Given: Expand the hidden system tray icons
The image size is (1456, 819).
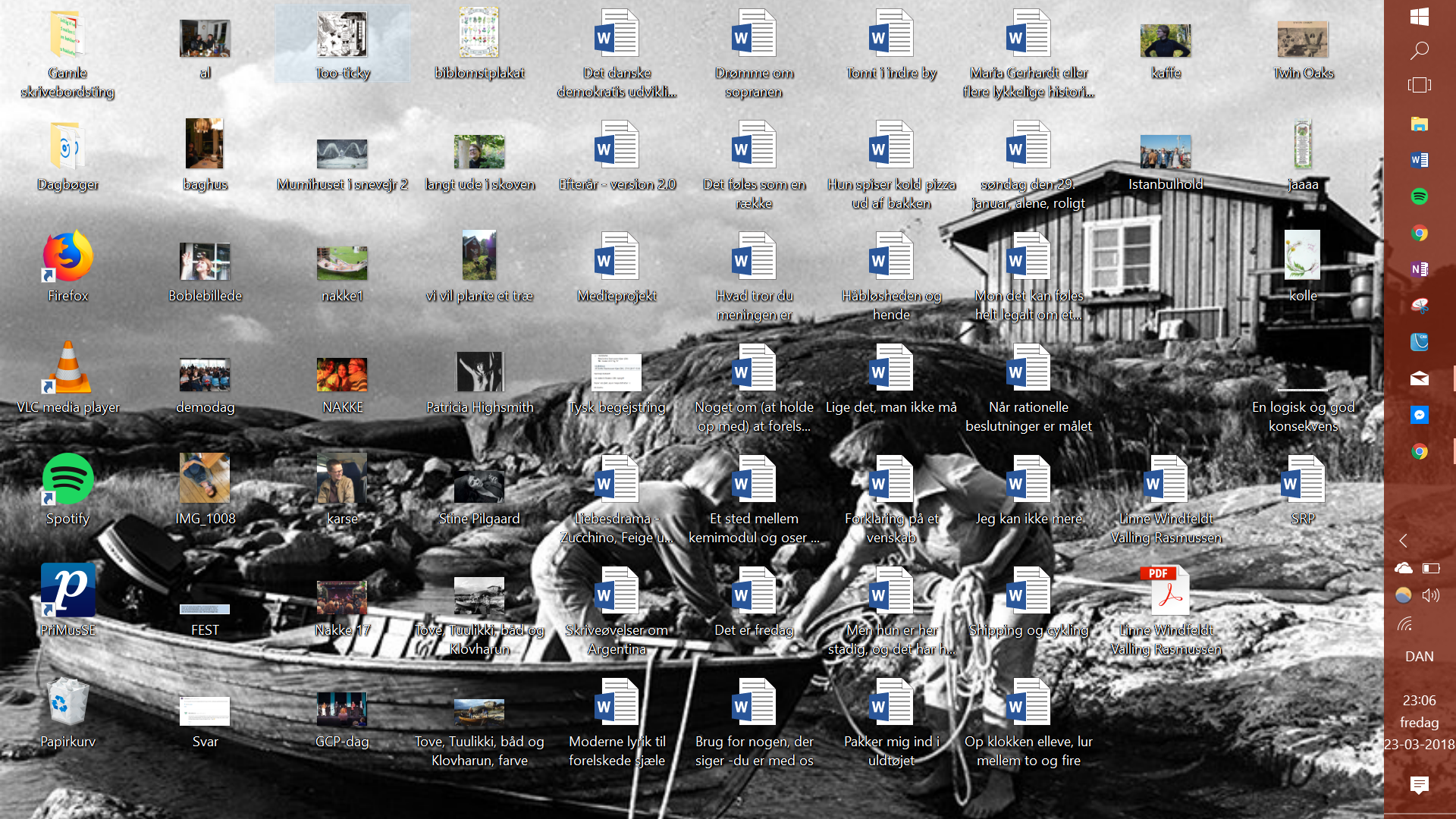Looking at the screenshot, I should tap(1403, 541).
